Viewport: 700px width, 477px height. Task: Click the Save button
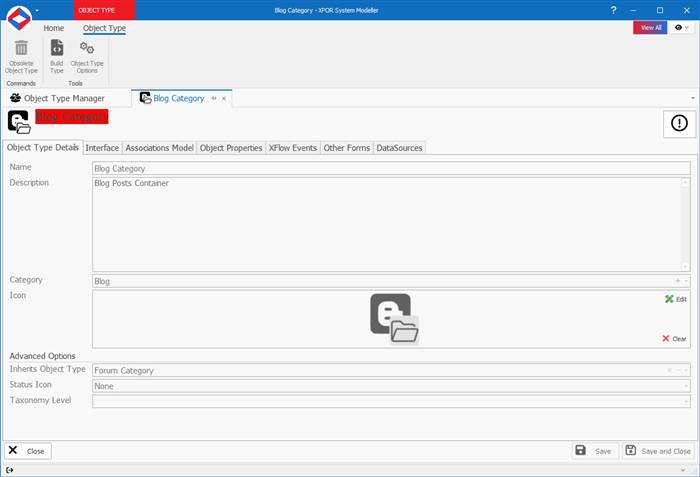pyautogui.click(x=595, y=451)
